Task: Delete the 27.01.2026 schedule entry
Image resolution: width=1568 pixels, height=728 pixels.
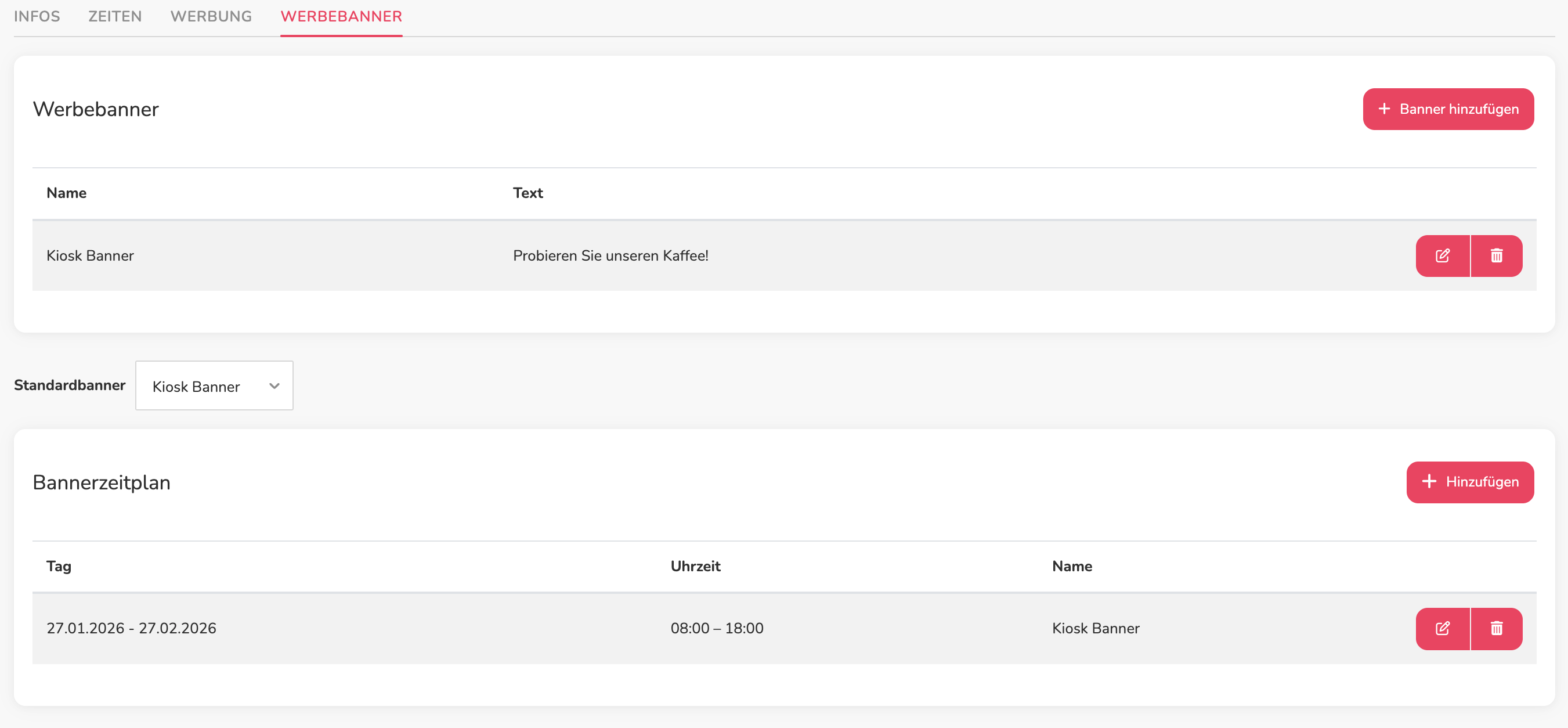Action: [1497, 629]
